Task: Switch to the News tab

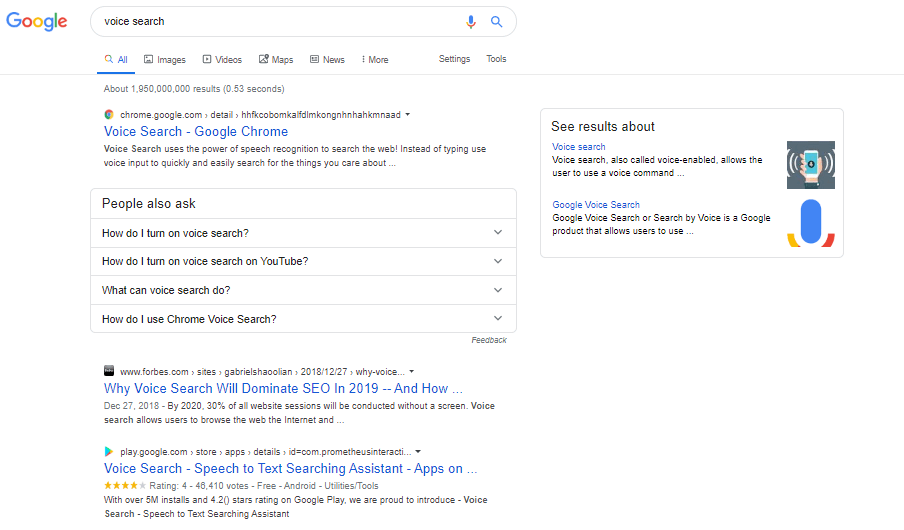Action: (327, 59)
